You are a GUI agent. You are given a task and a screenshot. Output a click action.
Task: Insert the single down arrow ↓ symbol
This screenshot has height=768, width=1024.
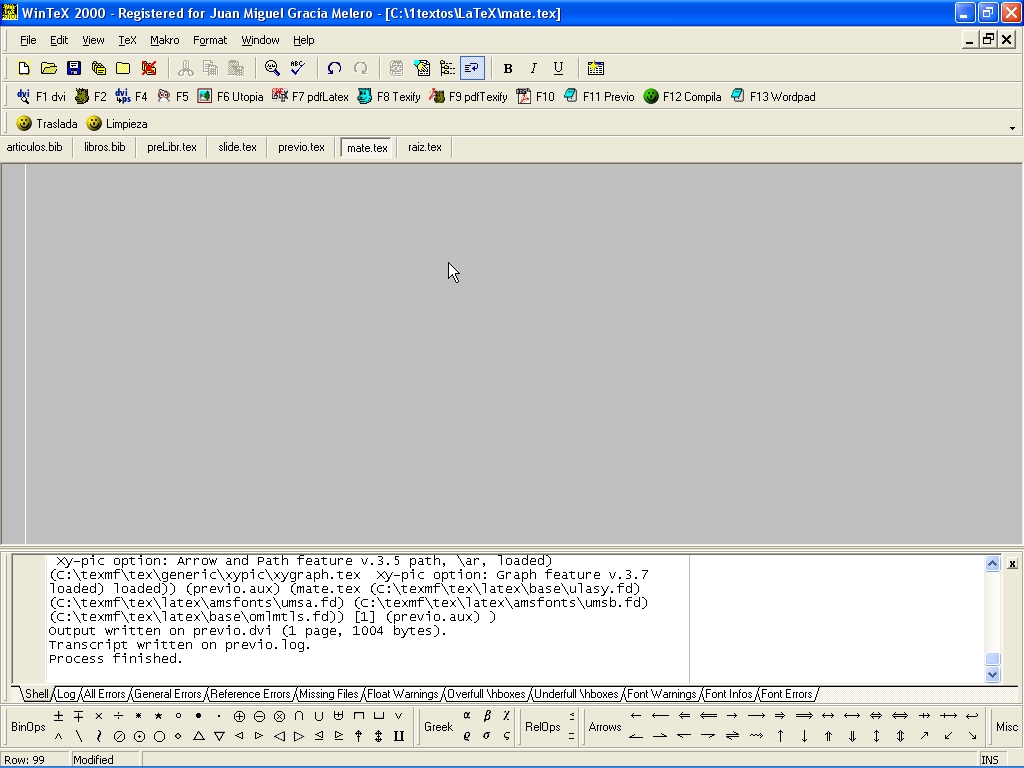805,736
